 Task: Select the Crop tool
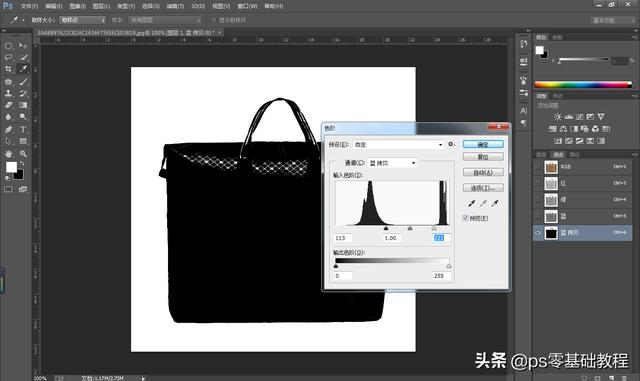click(8, 69)
